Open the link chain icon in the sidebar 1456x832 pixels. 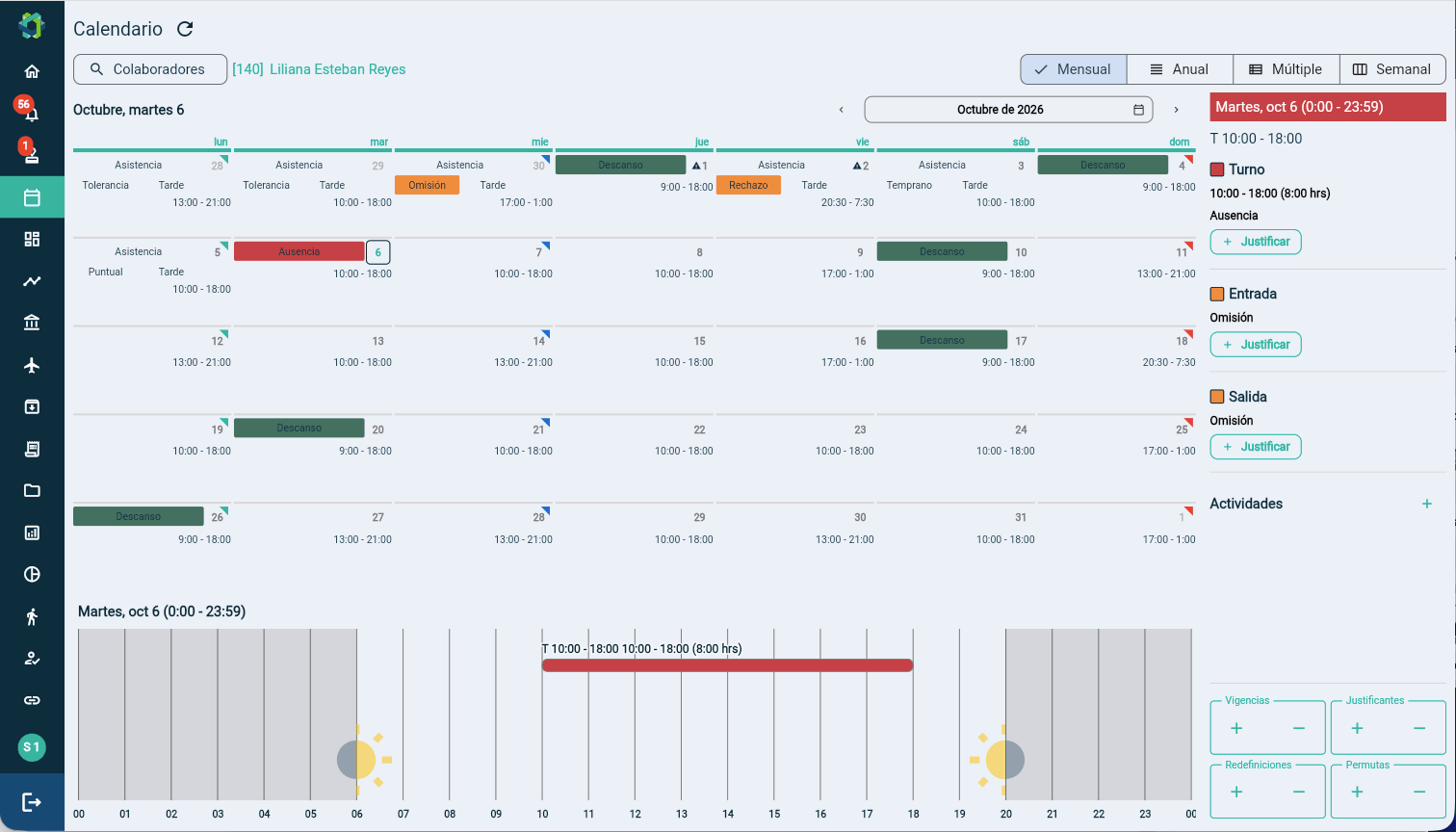tap(32, 700)
